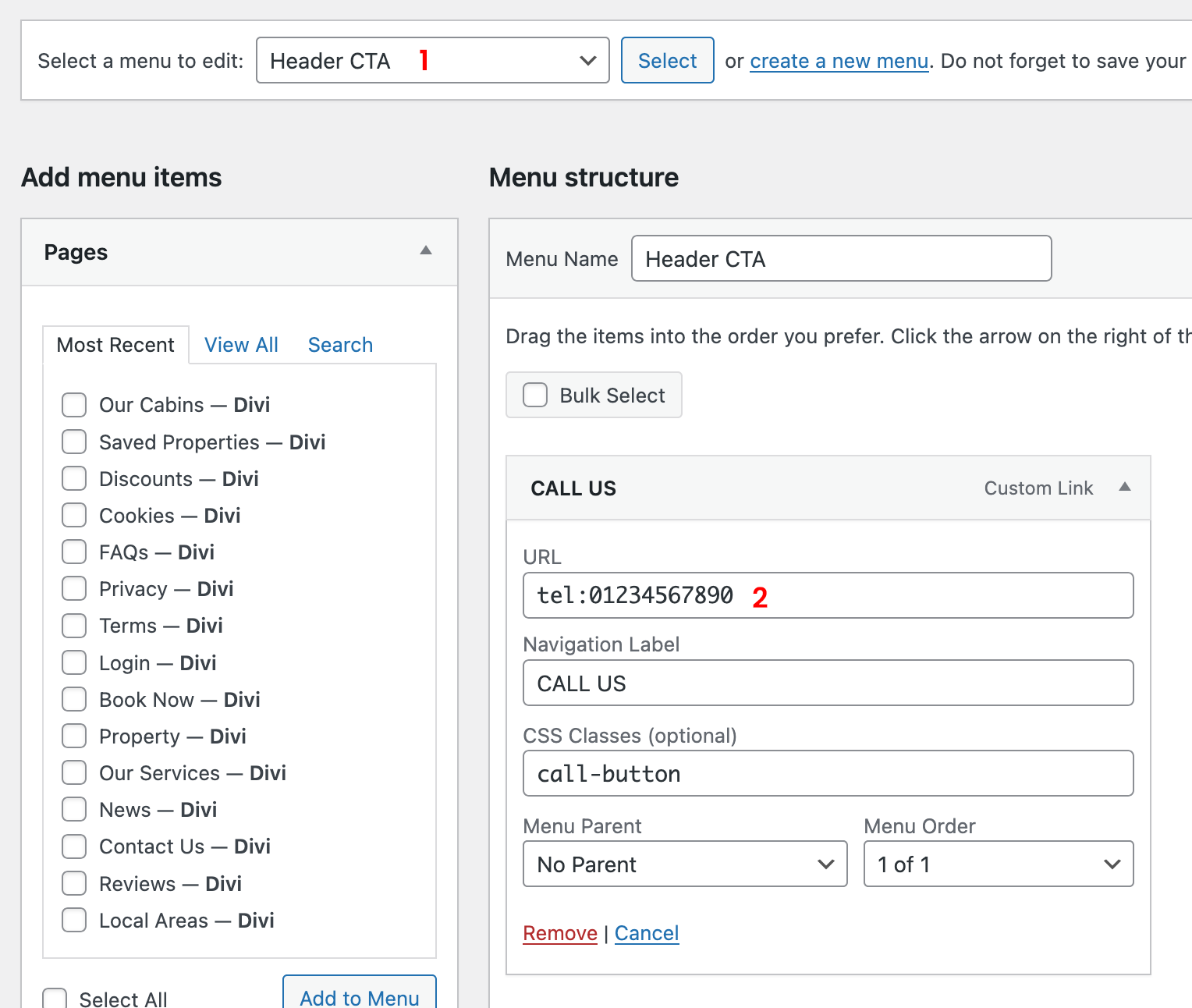Toggle the Select All checkbox
The height and width of the screenshot is (1008, 1192).
[x=55, y=999]
